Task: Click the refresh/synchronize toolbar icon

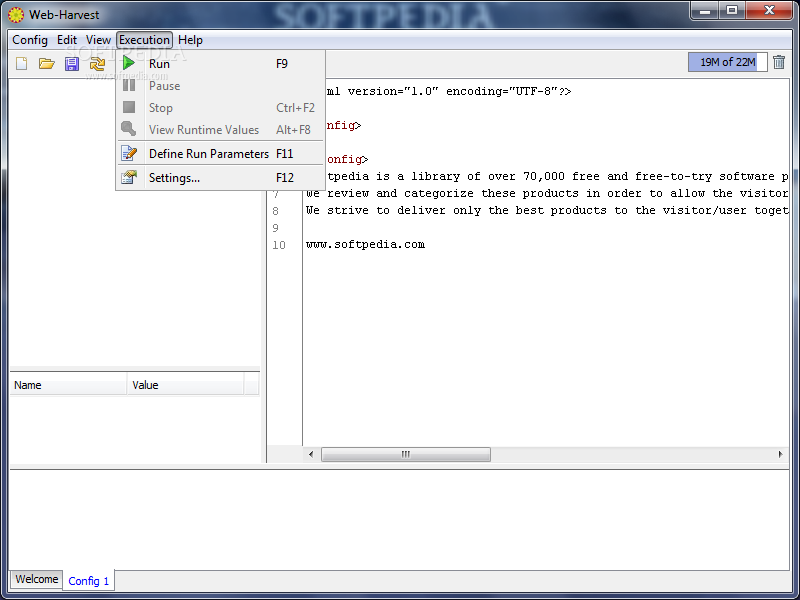Action: 97,64
